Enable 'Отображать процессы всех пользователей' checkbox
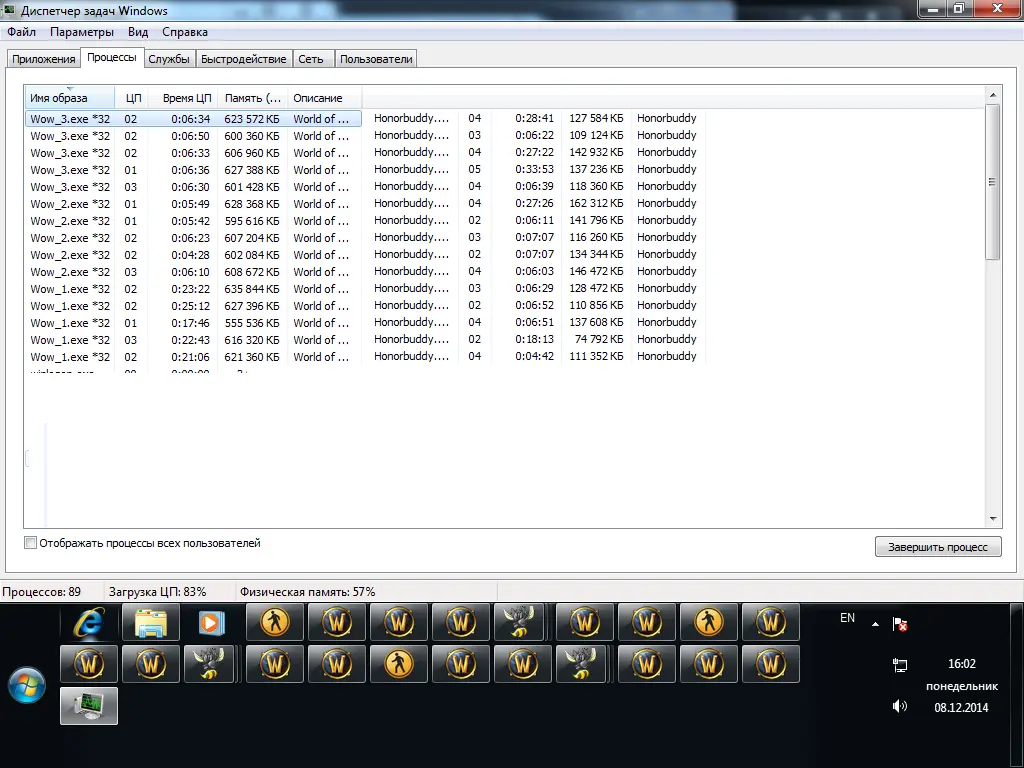Image resolution: width=1024 pixels, height=768 pixels. point(31,543)
